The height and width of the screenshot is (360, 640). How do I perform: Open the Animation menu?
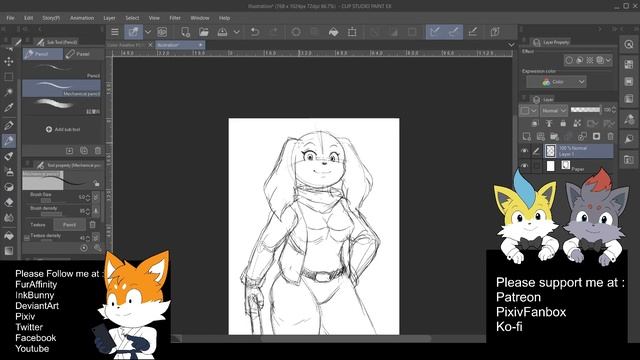tap(82, 18)
